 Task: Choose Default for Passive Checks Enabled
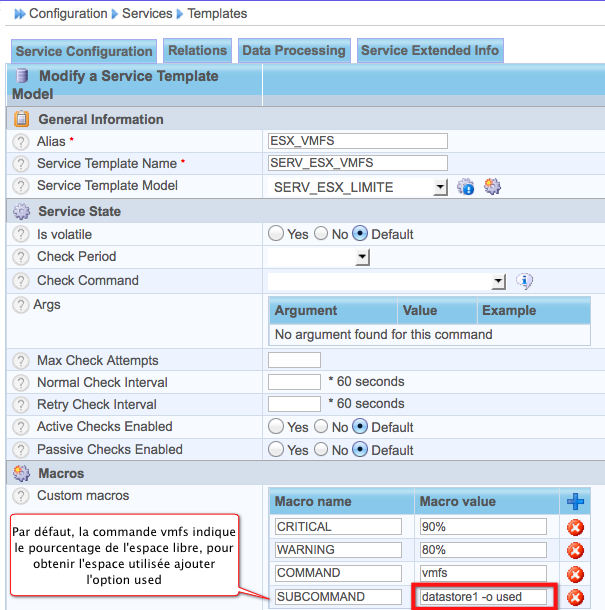point(360,450)
